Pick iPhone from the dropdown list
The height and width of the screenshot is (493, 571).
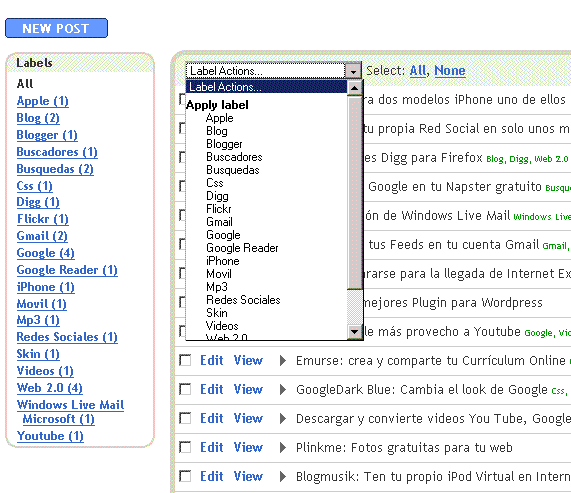pyautogui.click(x=223, y=261)
